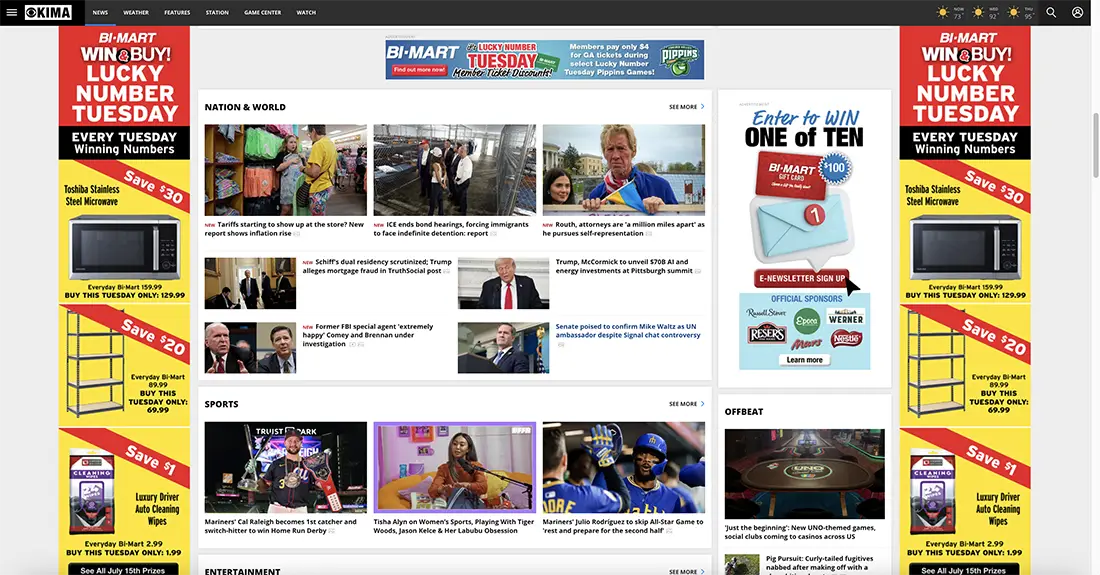Open the Weather menu item

pyautogui.click(x=135, y=13)
